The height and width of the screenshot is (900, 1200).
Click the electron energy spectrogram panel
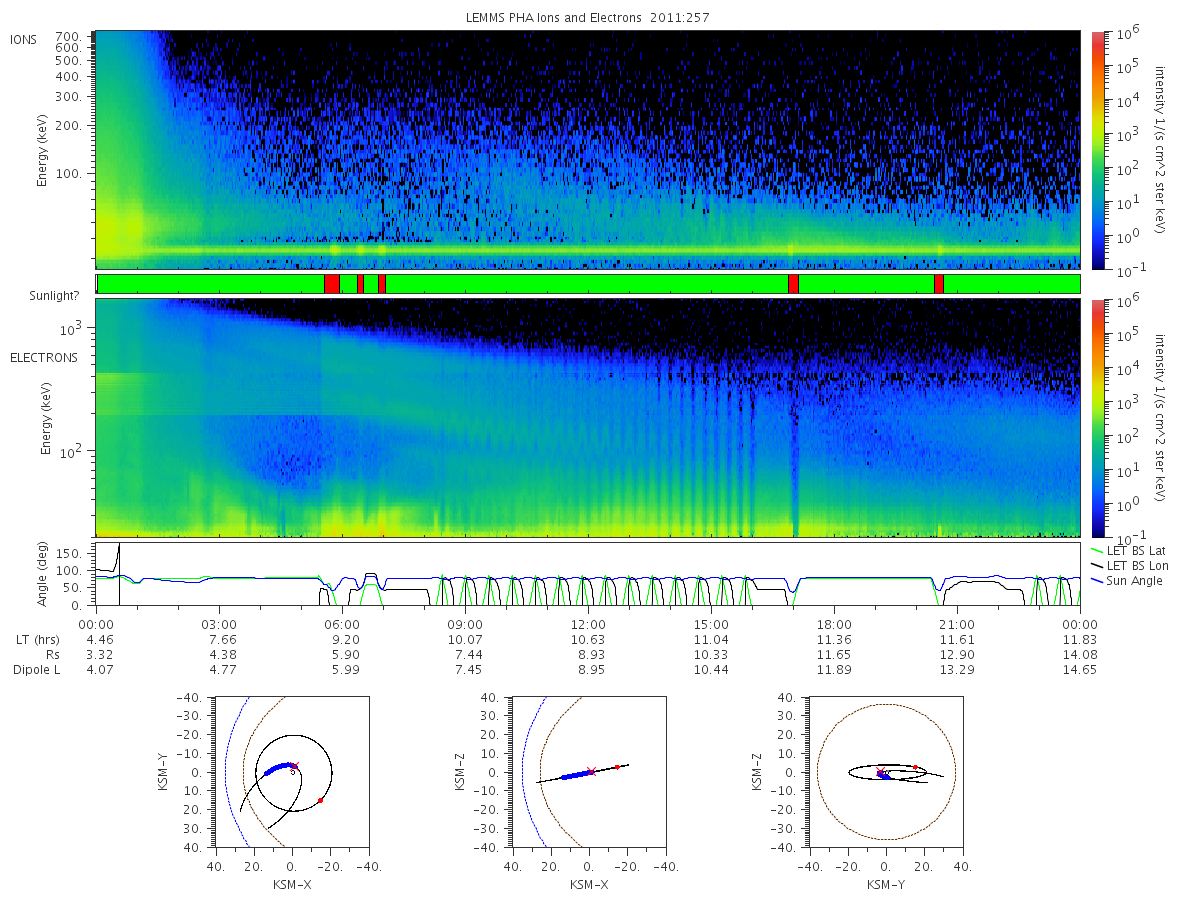click(x=588, y=418)
